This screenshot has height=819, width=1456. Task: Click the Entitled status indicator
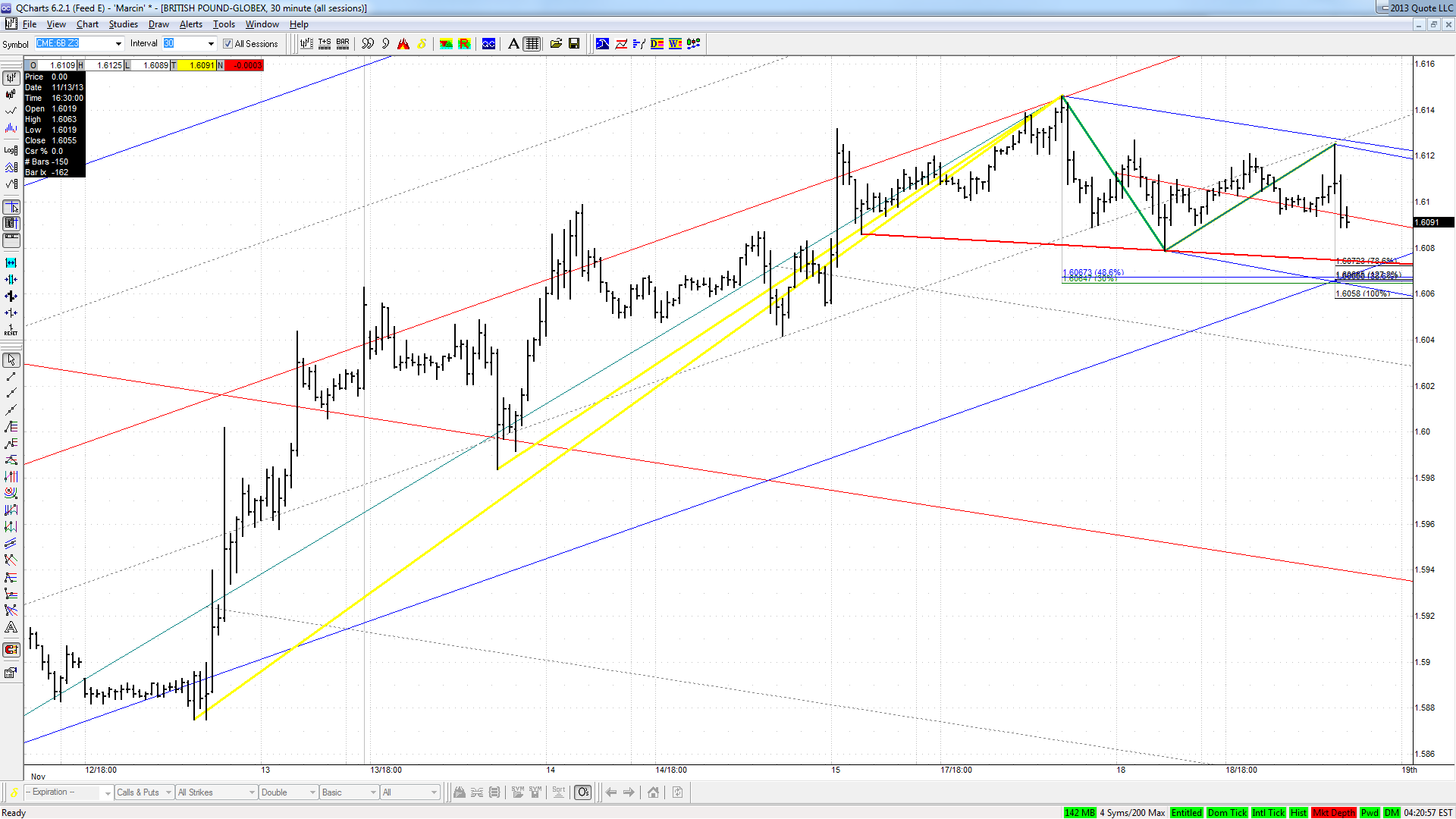[1186, 813]
